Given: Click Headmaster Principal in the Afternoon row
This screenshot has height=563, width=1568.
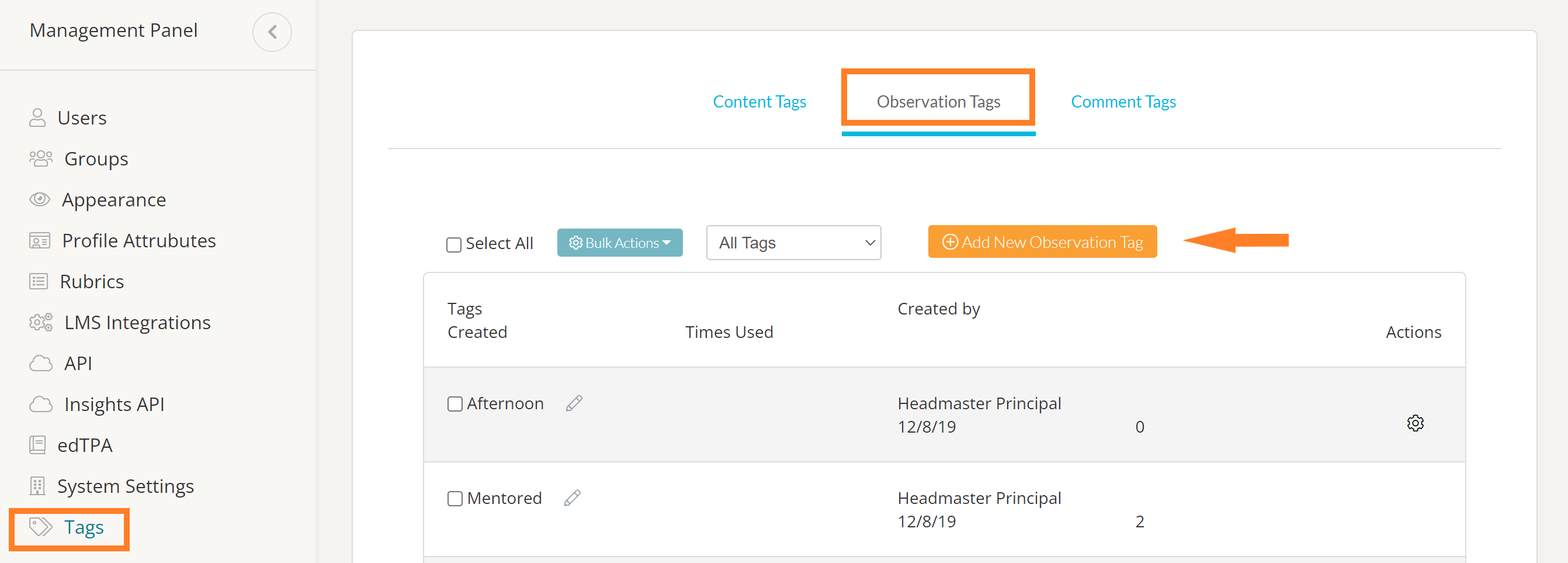Looking at the screenshot, I should [x=979, y=403].
